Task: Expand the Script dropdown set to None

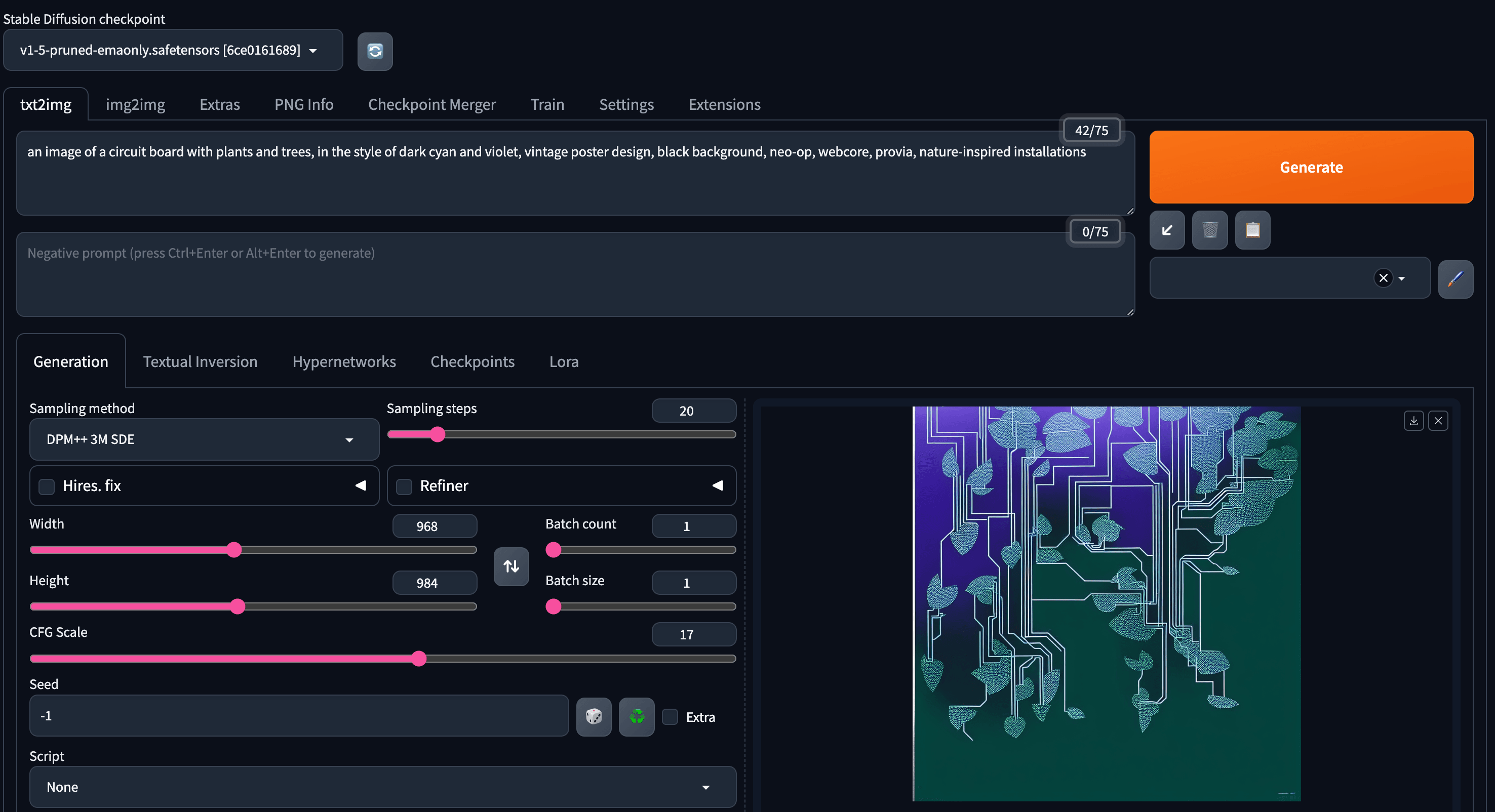Action: 382,787
